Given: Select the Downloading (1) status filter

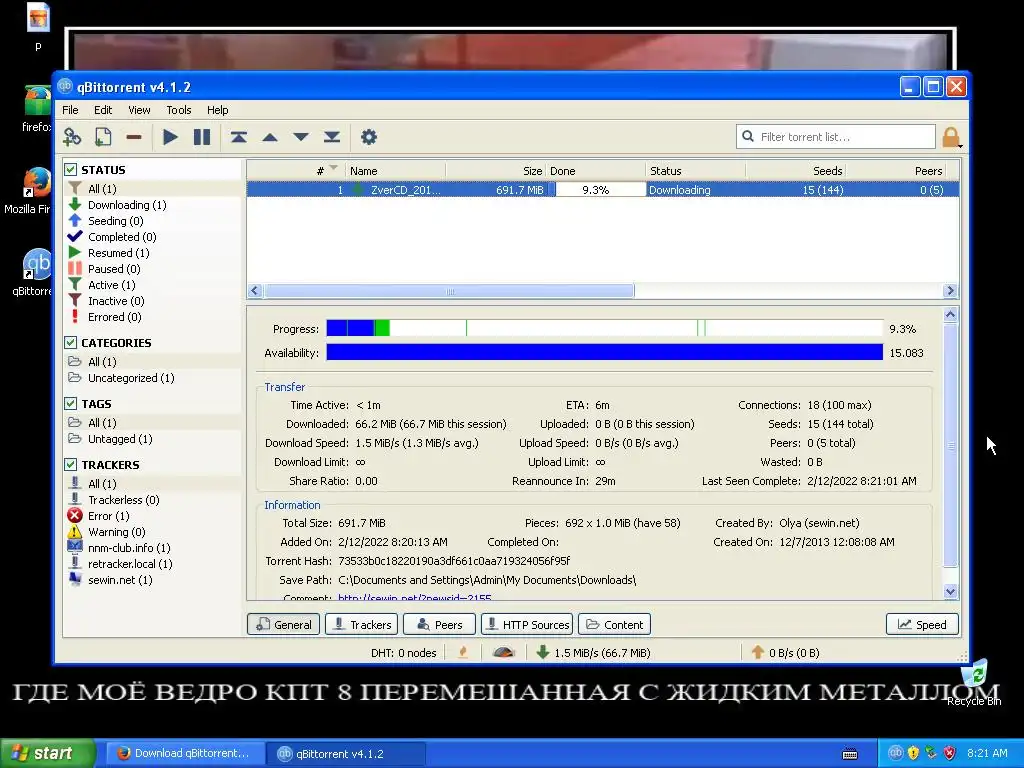Looking at the screenshot, I should point(127,205).
